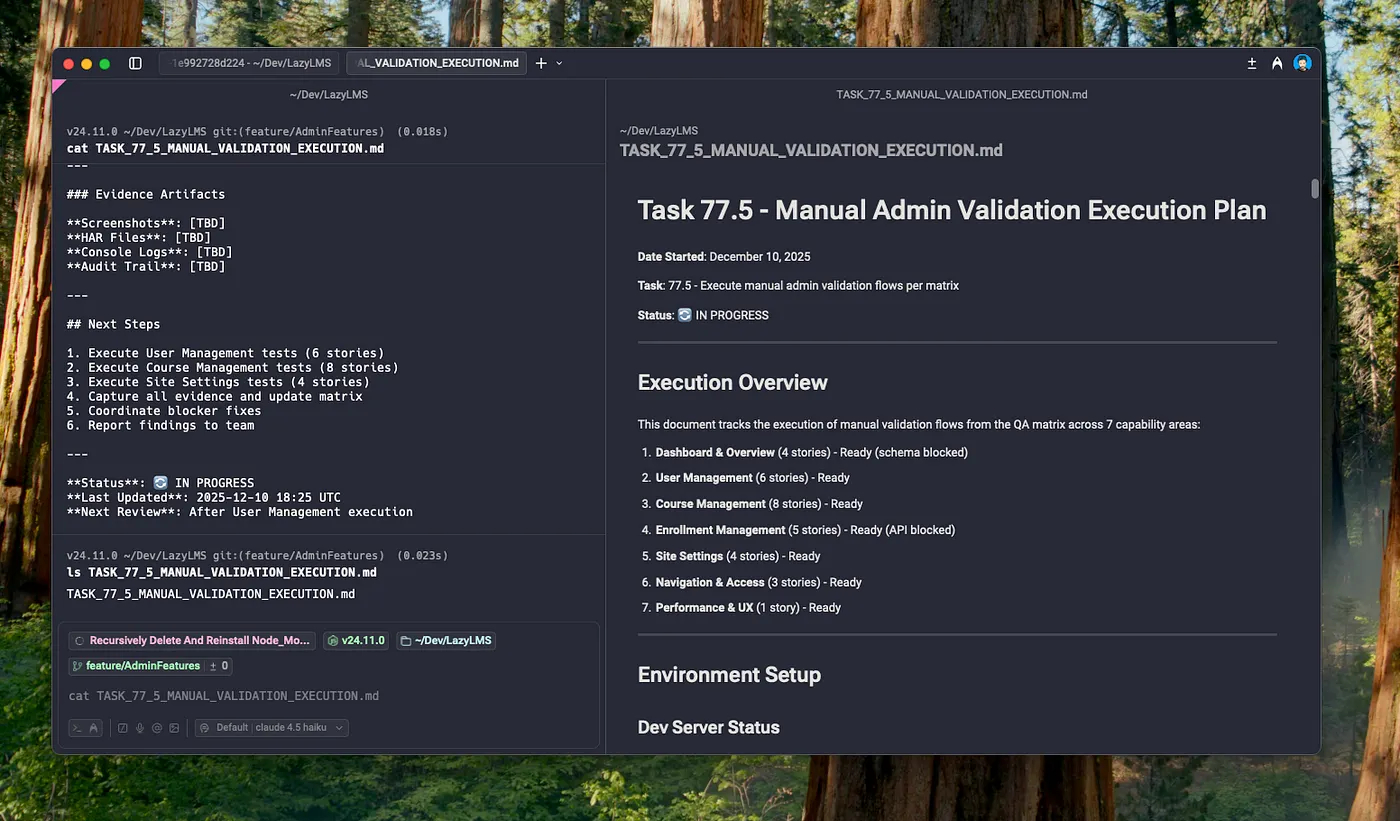Screen dimensions: 1400x821
Task: Click the slash commands icon in input bar
Action: pos(123,728)
